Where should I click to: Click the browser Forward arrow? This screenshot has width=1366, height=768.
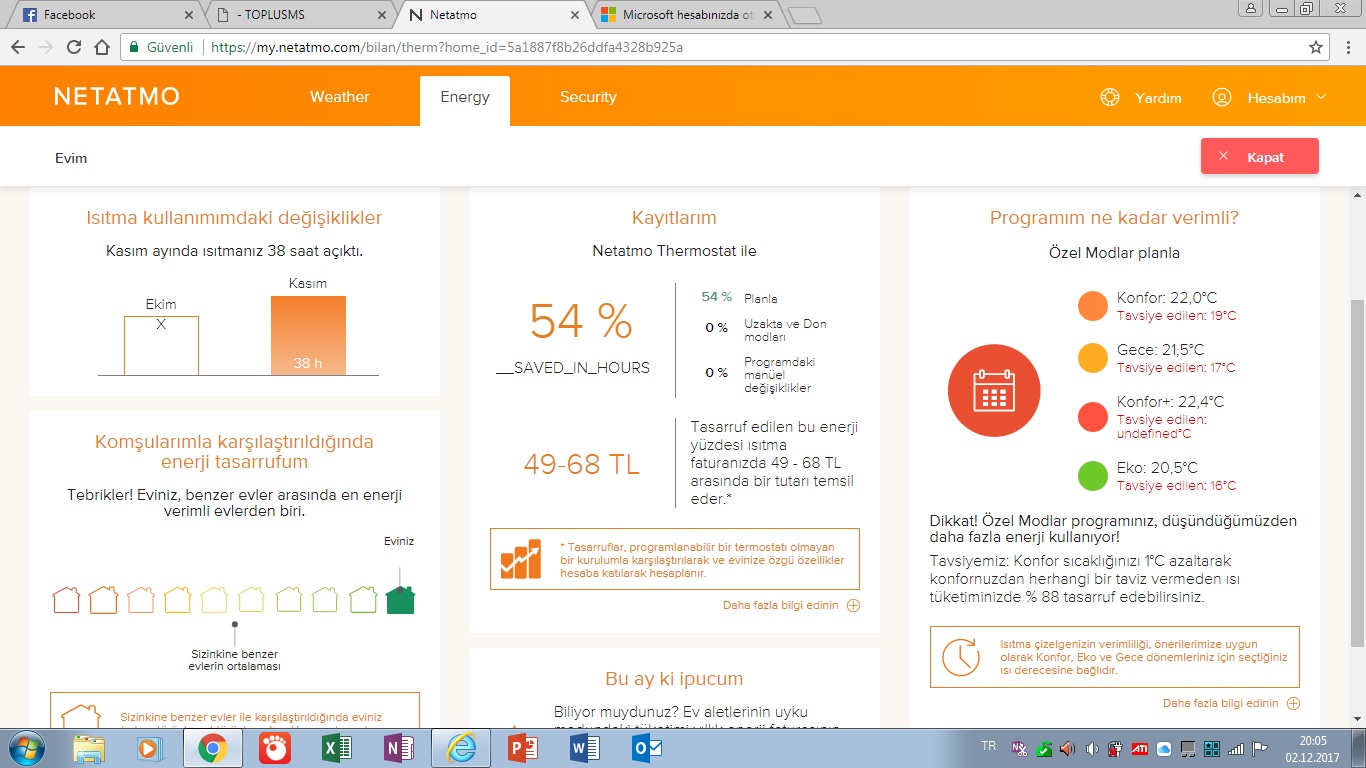point(45,47)
